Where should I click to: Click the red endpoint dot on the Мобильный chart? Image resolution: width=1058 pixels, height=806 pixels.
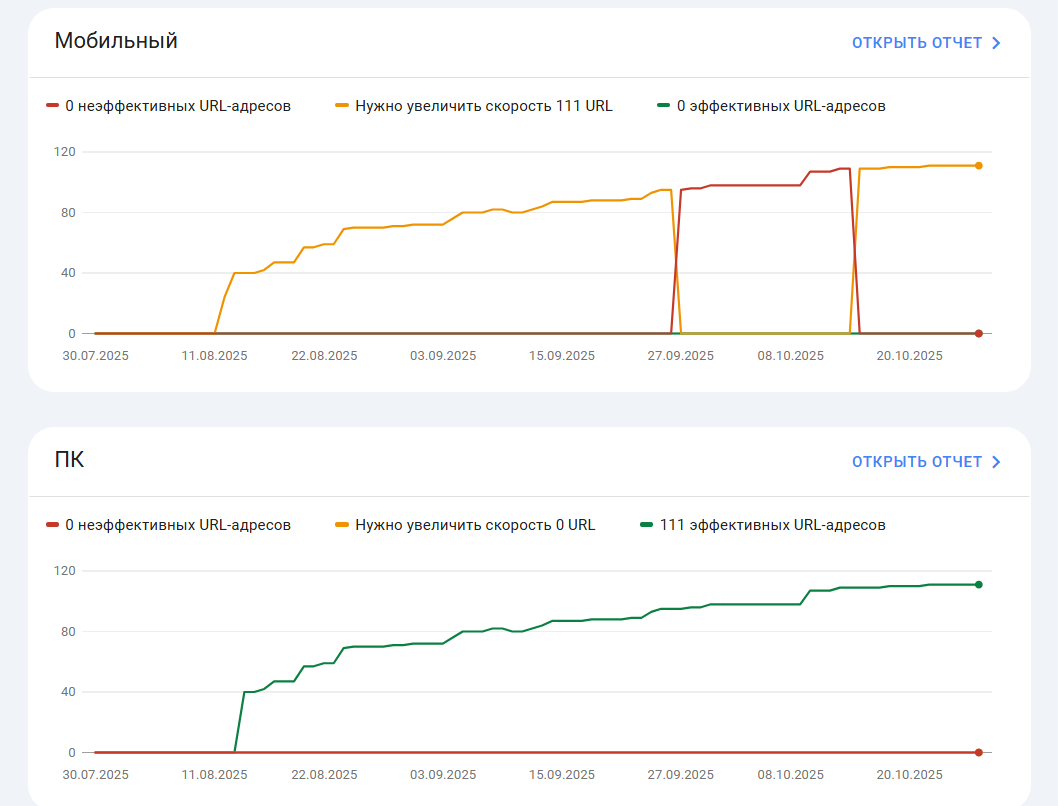pyautogui.click(x=979, y=333)
